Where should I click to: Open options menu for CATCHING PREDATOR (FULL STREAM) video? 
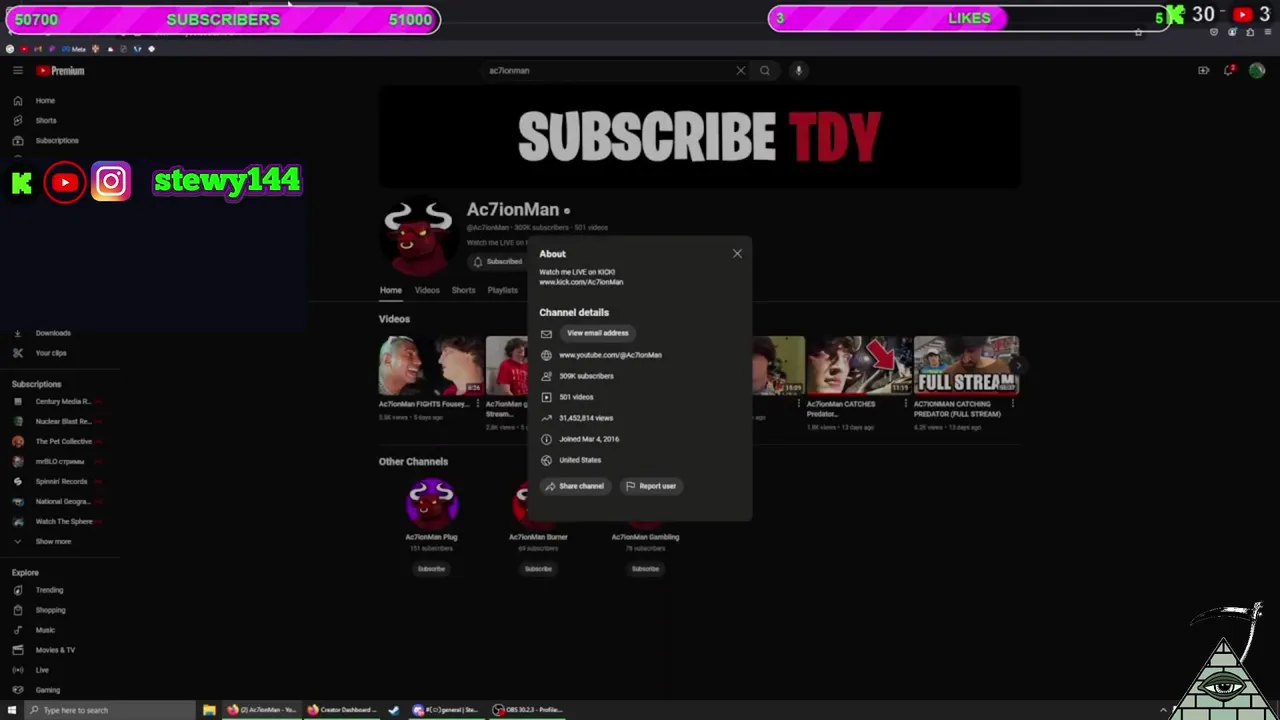click(x=1013, y=405)
